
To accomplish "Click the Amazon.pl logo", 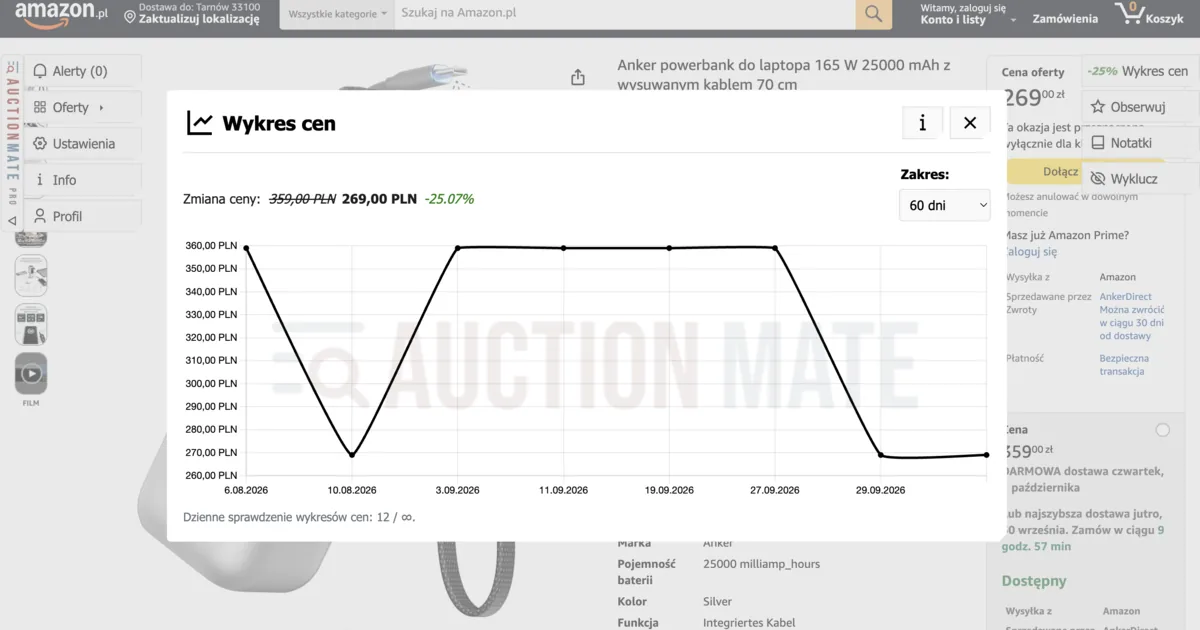I will tap(61, 13).
